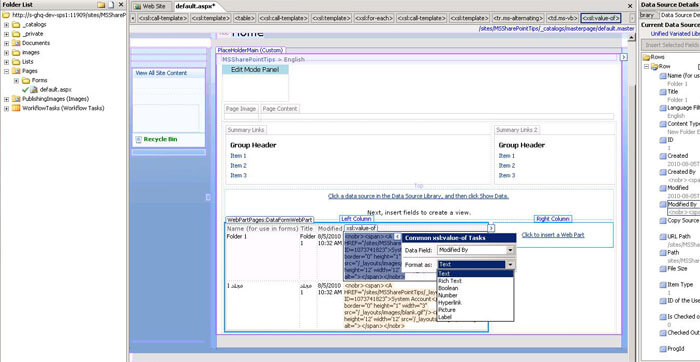This screenshot has width=700, height=362.
Task: Click the tr.ms-alternating tag
Action: point(518,18)
